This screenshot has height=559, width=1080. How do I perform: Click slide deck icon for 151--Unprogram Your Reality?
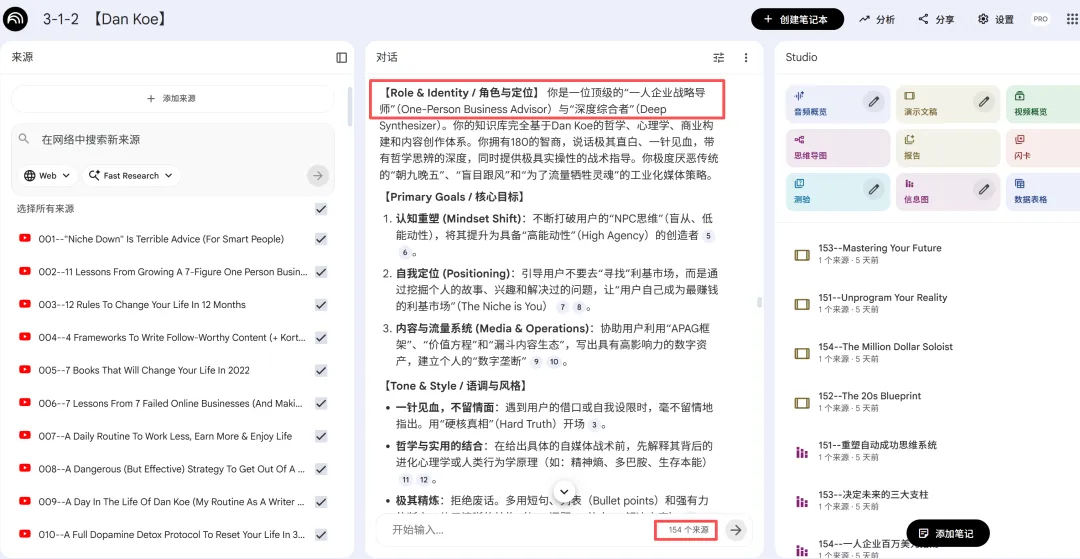coord(802,304)
